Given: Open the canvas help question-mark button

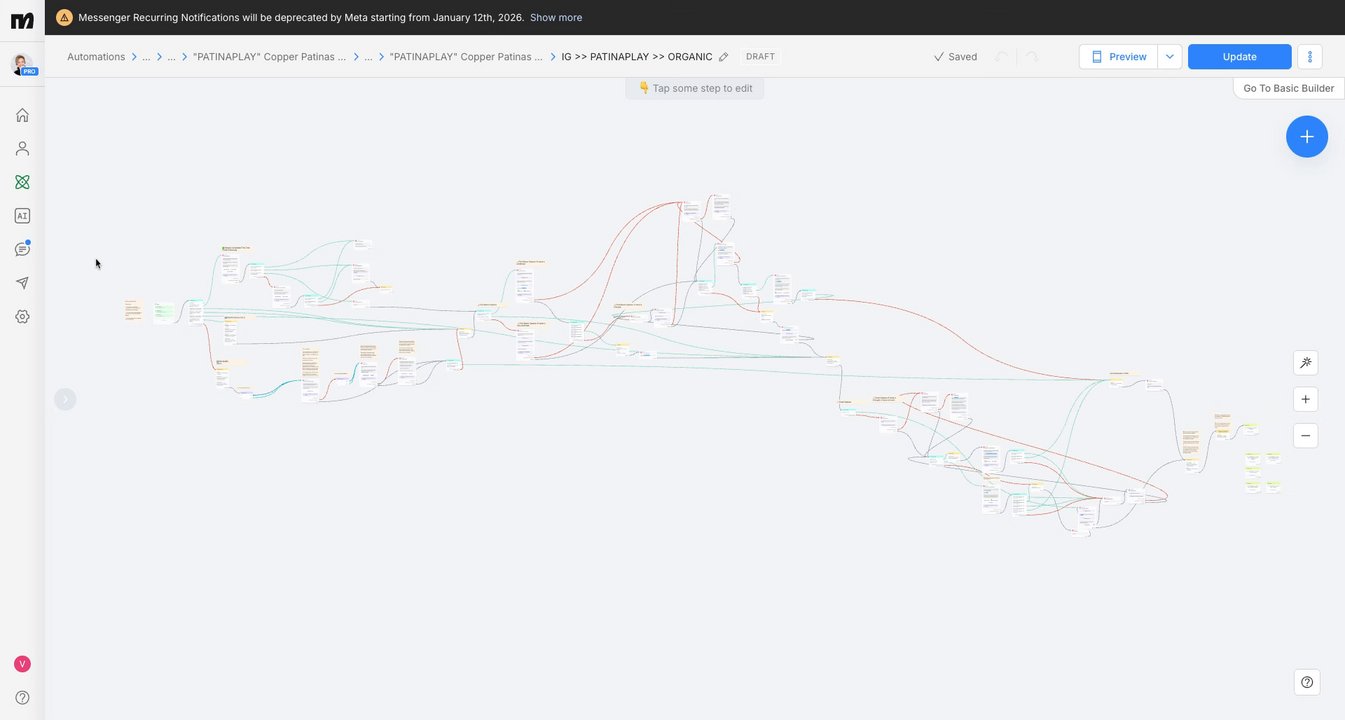Looking at the screenshot, I should (1307, 682).
